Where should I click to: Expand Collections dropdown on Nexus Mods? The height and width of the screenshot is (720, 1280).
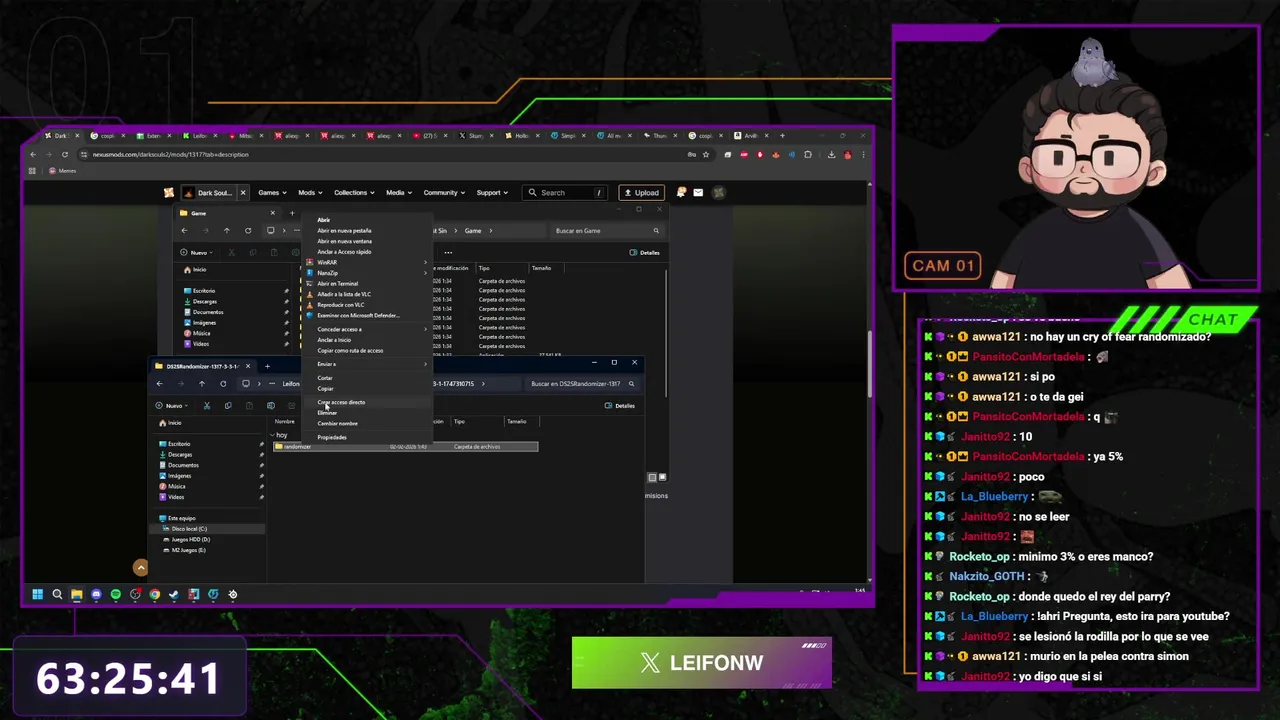(x=354, y=192)
